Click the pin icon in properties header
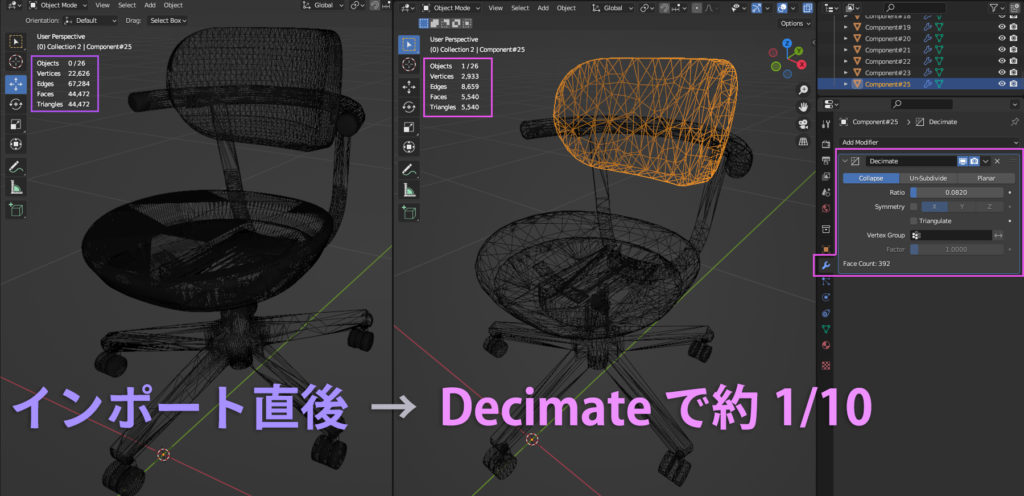Screen dimensions: 1024x496 (x=1015, y=122)
